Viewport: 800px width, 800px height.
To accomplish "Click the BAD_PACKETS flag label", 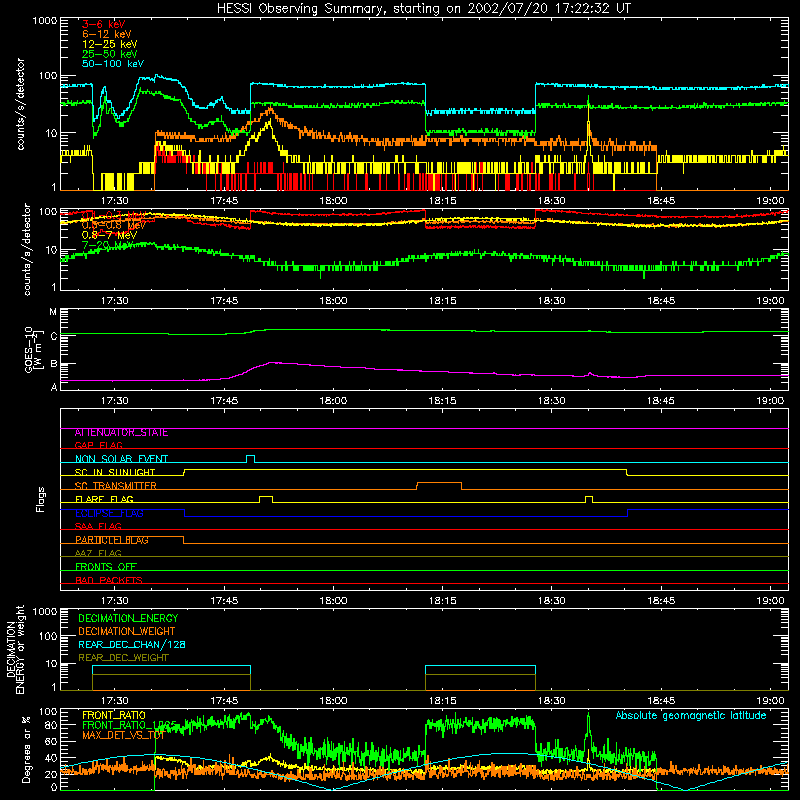I will 109,580.
